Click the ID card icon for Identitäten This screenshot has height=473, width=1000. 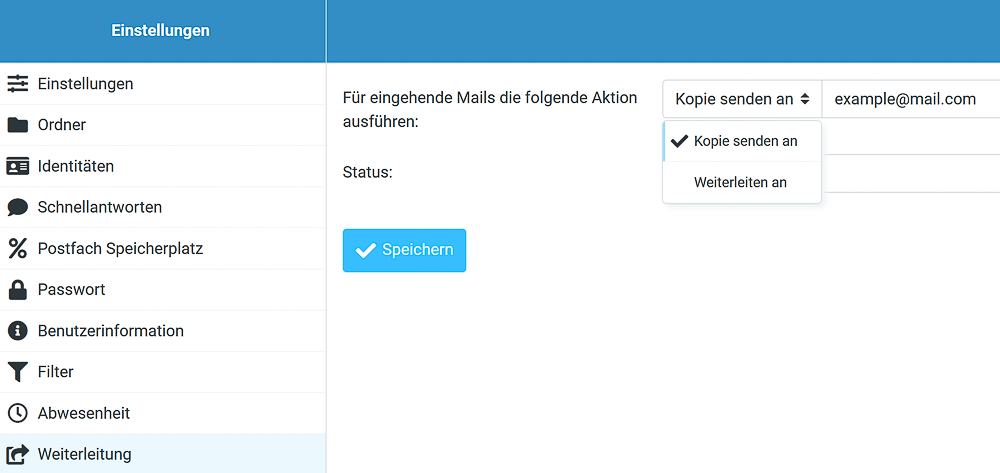pyautogui.click(x=18, y=166)
